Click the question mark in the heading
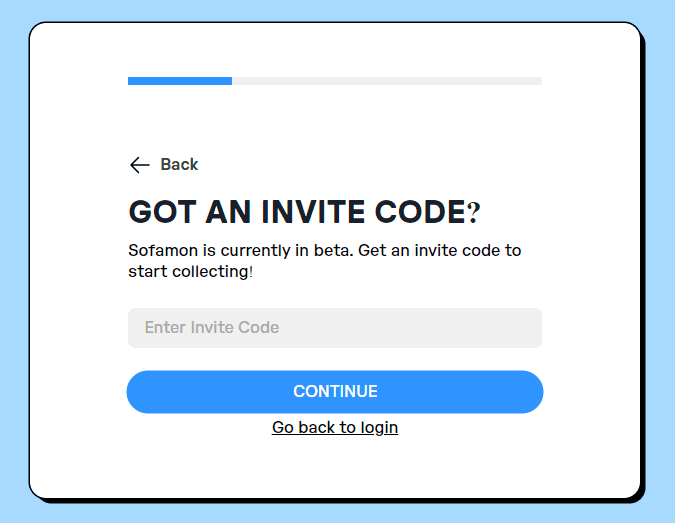Image resolution: width=675 pixels, height=523 pixels. pos(474,212)
